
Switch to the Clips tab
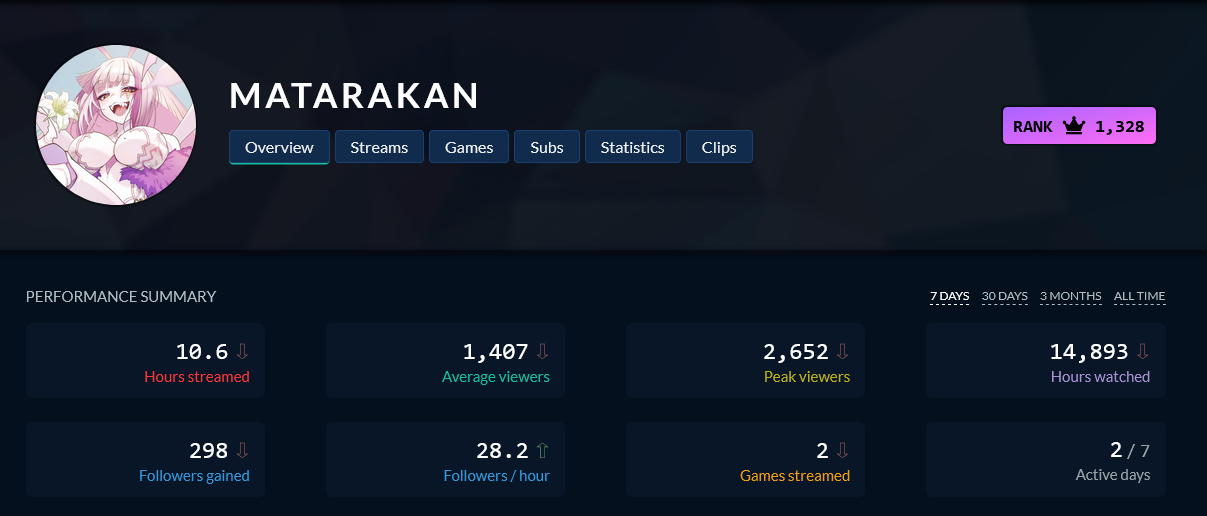point(719,147)
